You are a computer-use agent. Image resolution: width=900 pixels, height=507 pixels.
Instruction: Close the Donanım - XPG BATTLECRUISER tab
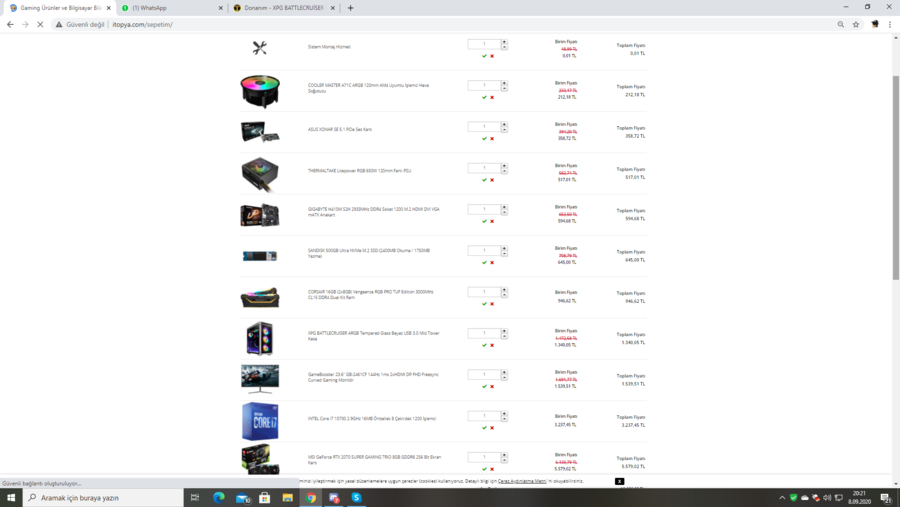(333, 8)
